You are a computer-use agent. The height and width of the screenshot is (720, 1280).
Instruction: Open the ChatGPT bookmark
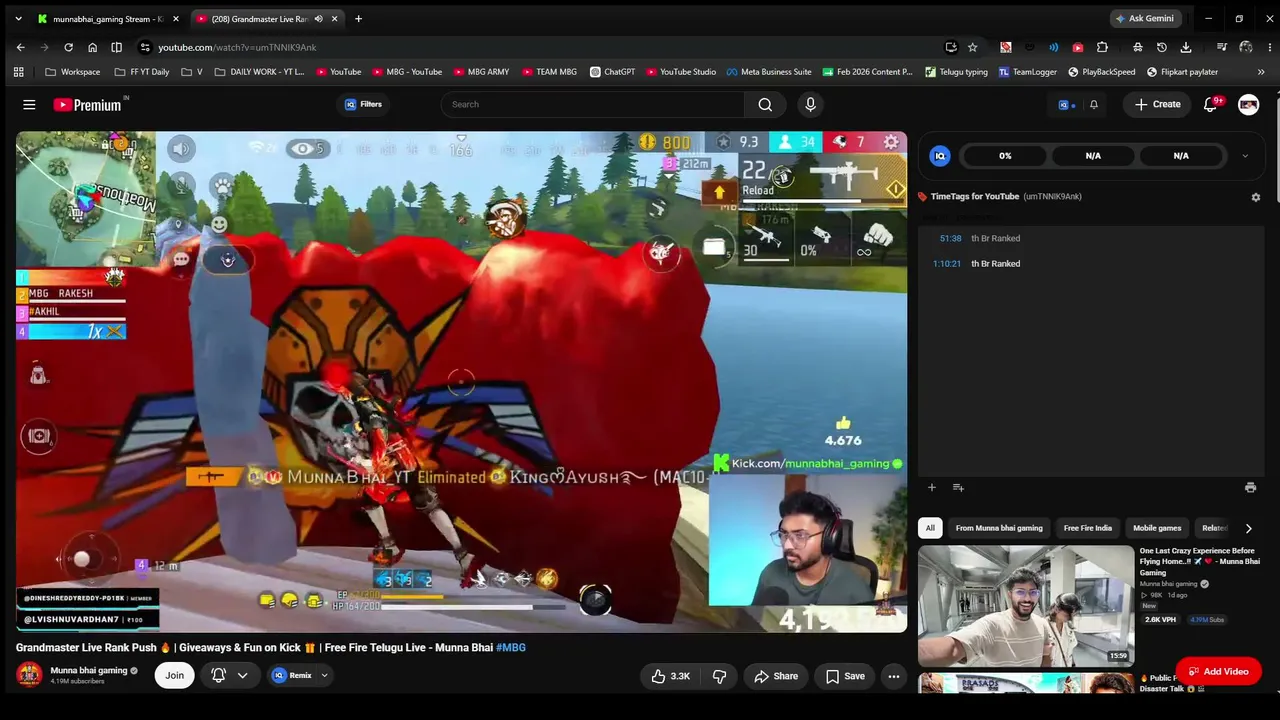pos(612,72)
